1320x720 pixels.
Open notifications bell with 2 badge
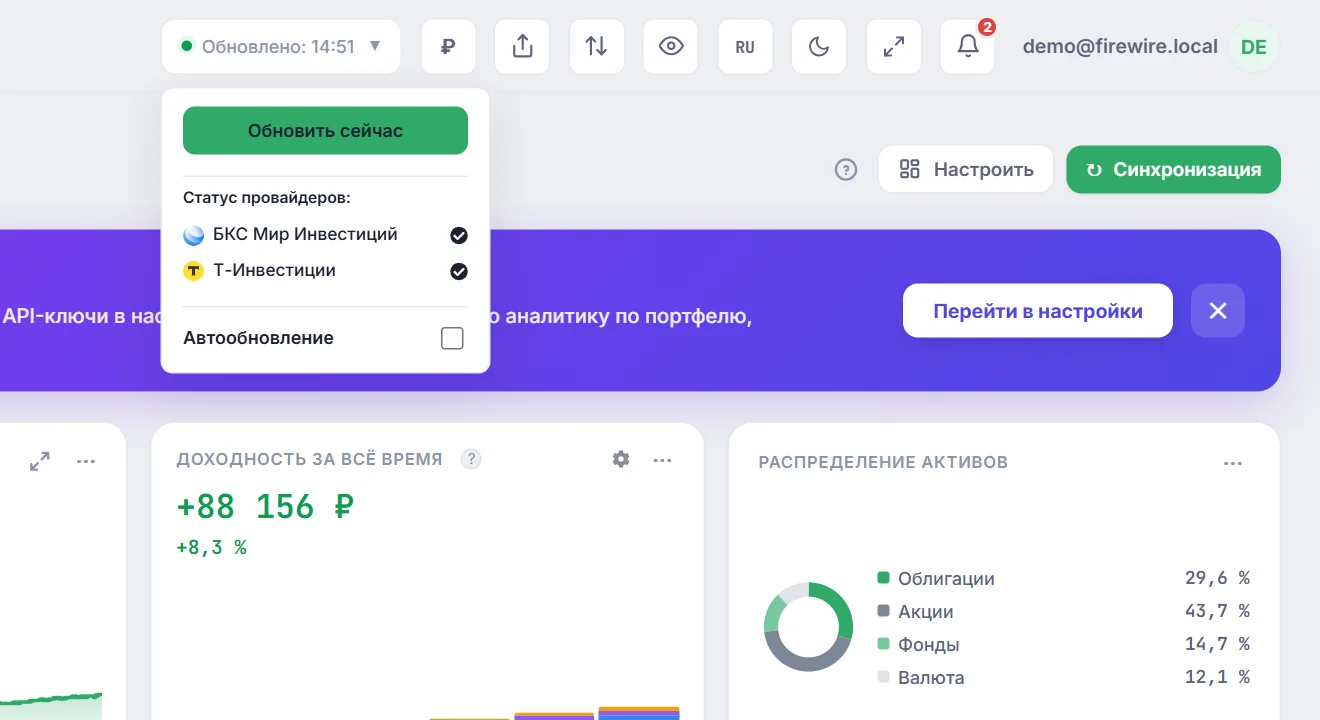[968, 46]
